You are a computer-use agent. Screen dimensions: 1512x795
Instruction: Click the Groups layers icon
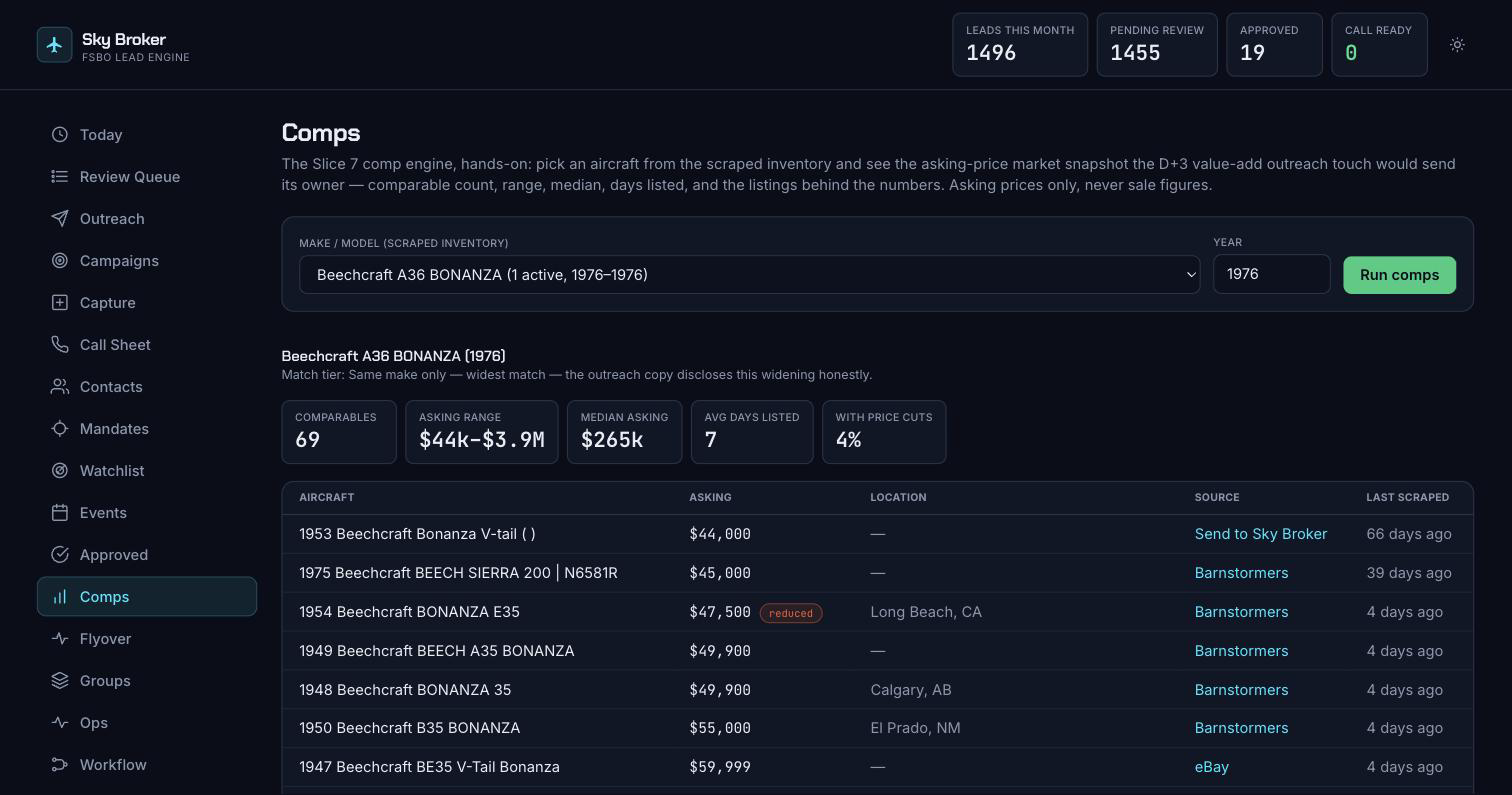pos(60,681)
